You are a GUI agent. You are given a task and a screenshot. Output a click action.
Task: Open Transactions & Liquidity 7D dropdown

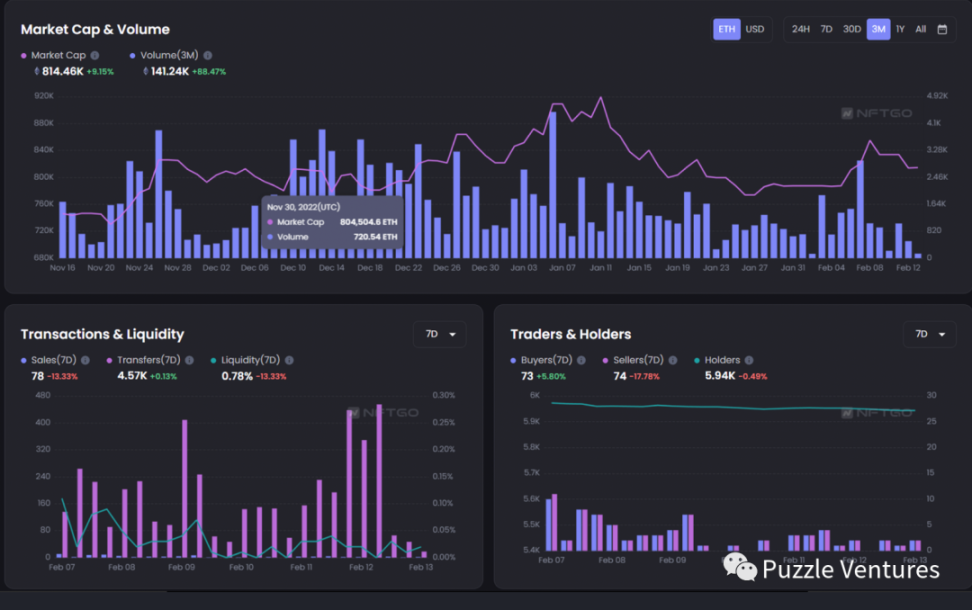coord(439,334)
